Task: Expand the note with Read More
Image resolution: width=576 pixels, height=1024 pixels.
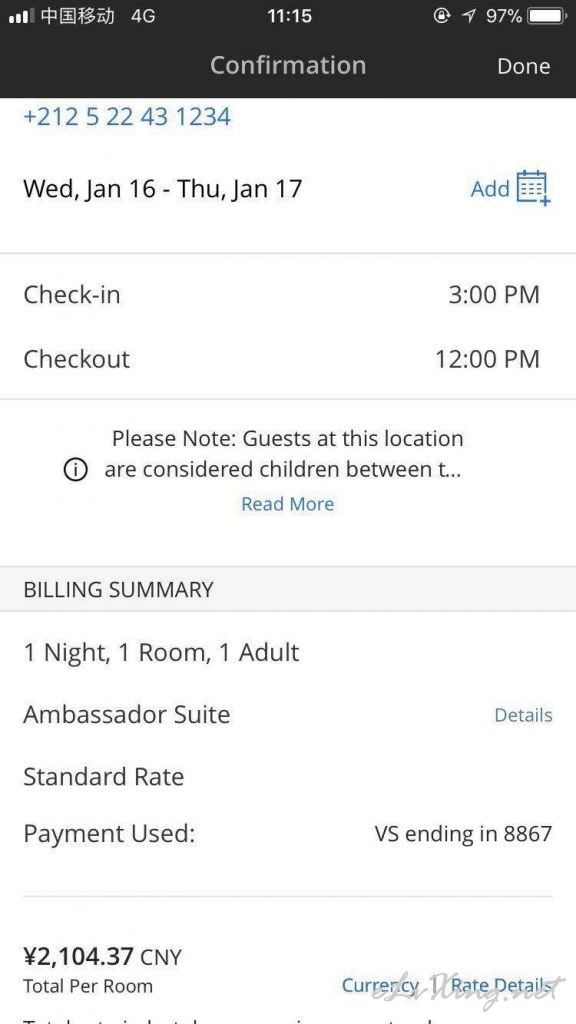Action: 287,504
